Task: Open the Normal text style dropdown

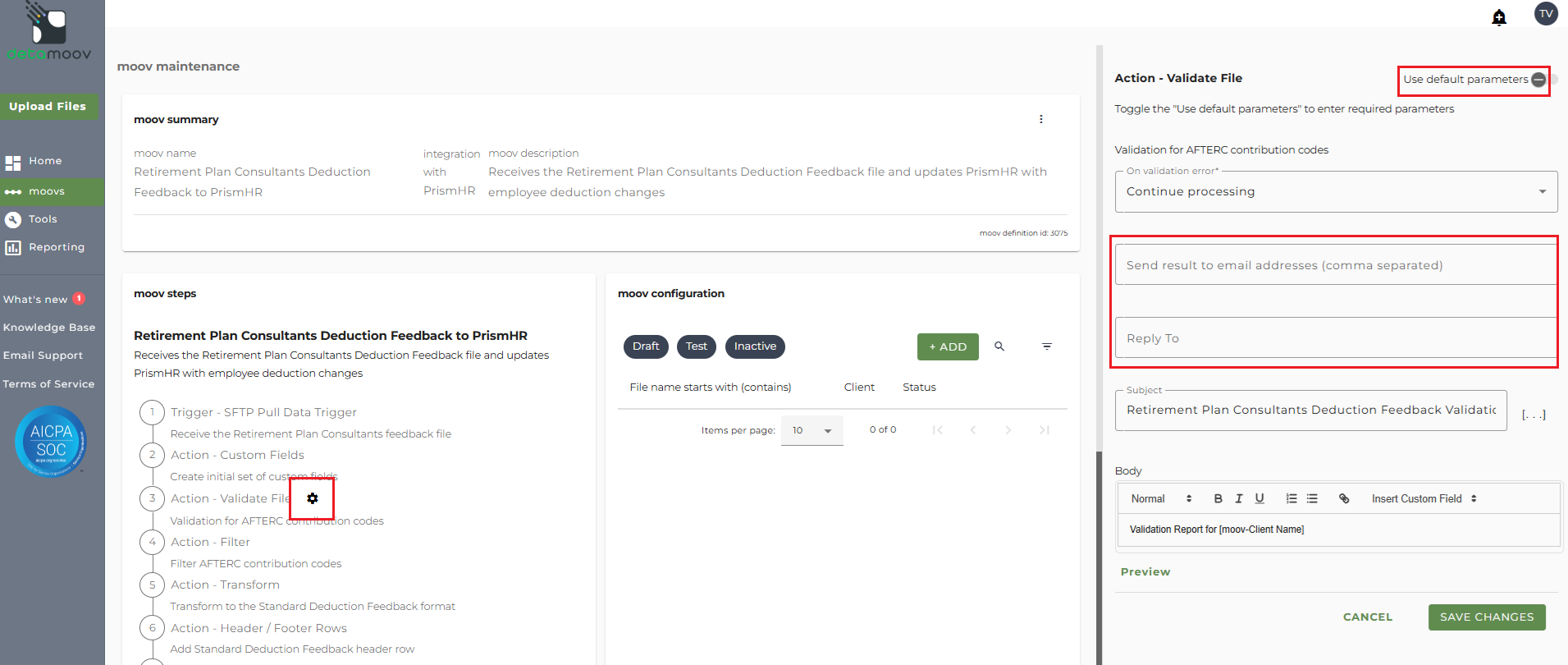Action: click(1161, 498)
